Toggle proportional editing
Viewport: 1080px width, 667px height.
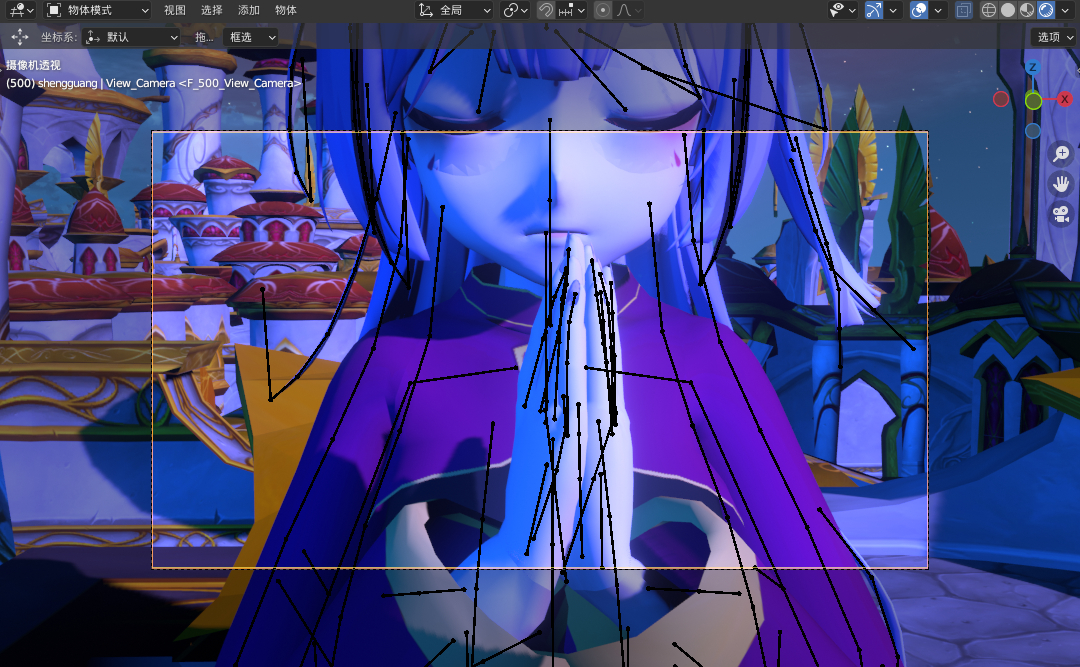(603, 10)
